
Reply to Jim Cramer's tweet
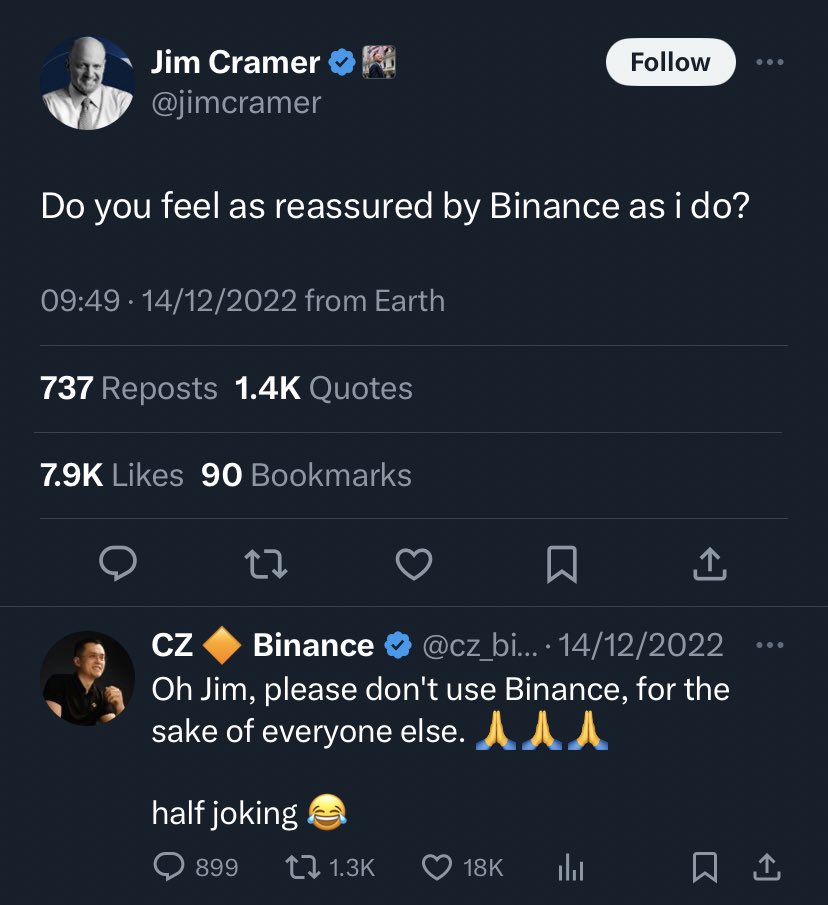(118, 563)
